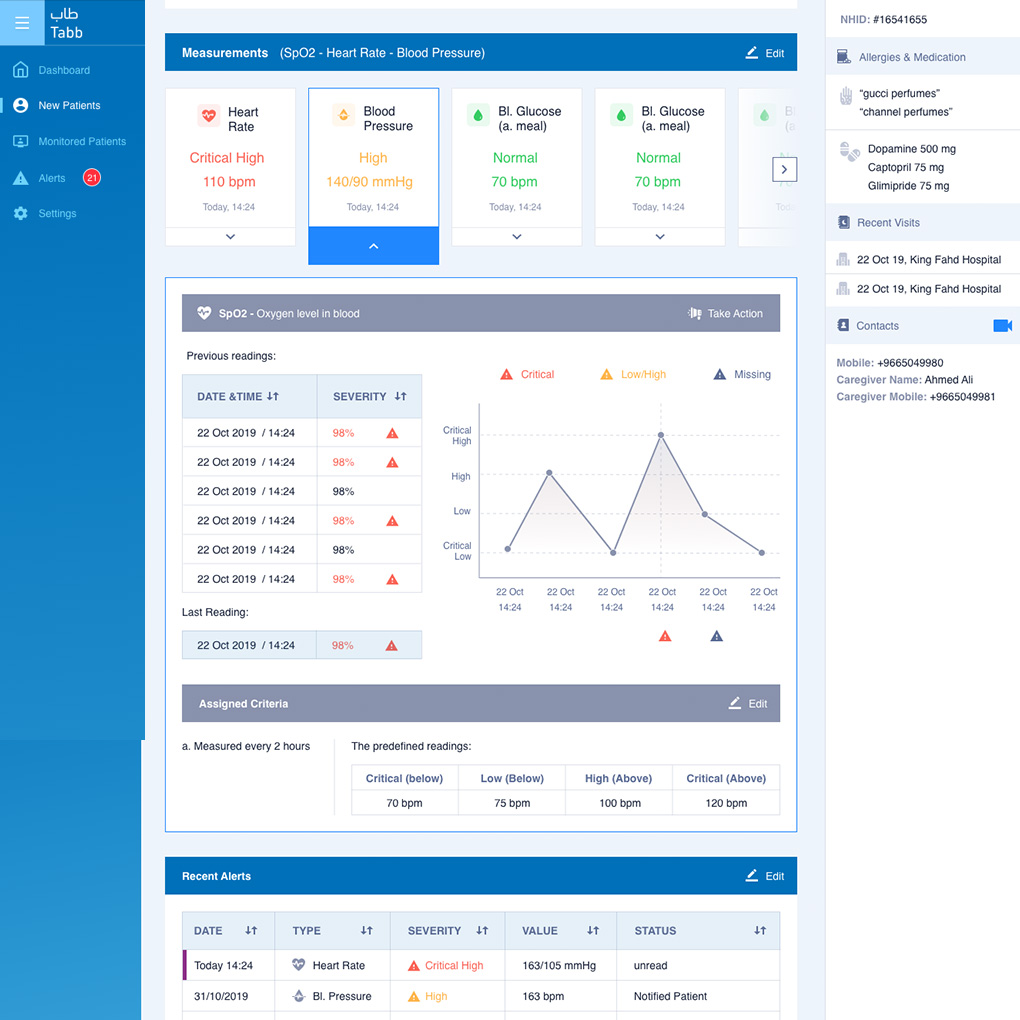The width and height of the screenshot is (1020, 1020).
Task: Edit the Assigned Criteria
Action: (748, 704)
